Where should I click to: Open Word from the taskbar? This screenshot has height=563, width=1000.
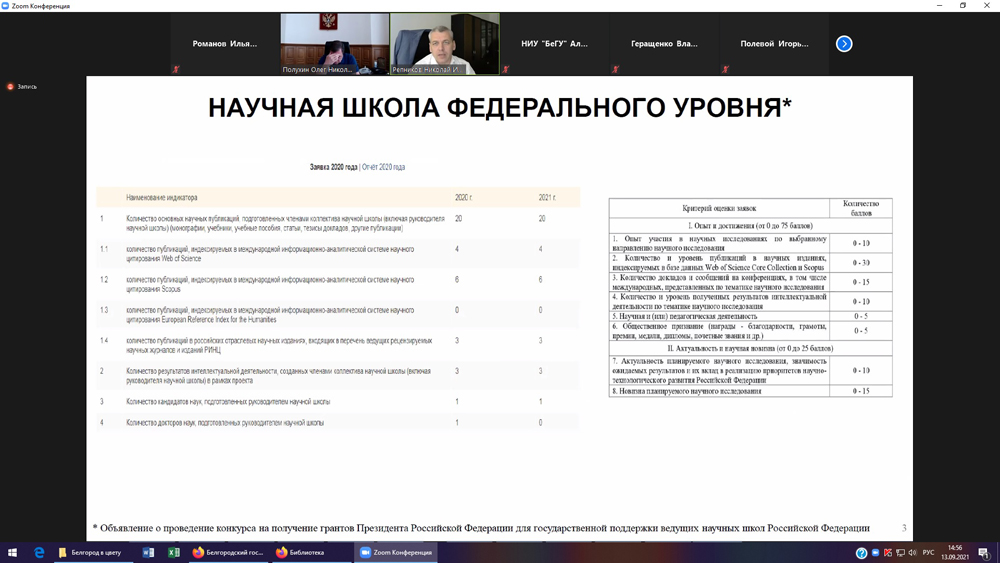pyautogui.click(x=148, y=552)
